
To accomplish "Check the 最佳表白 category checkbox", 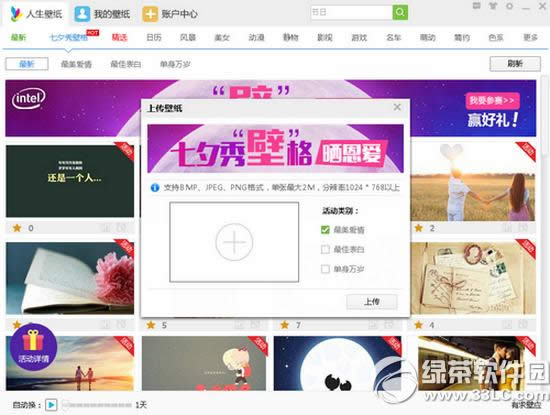I will click(325, 249).
